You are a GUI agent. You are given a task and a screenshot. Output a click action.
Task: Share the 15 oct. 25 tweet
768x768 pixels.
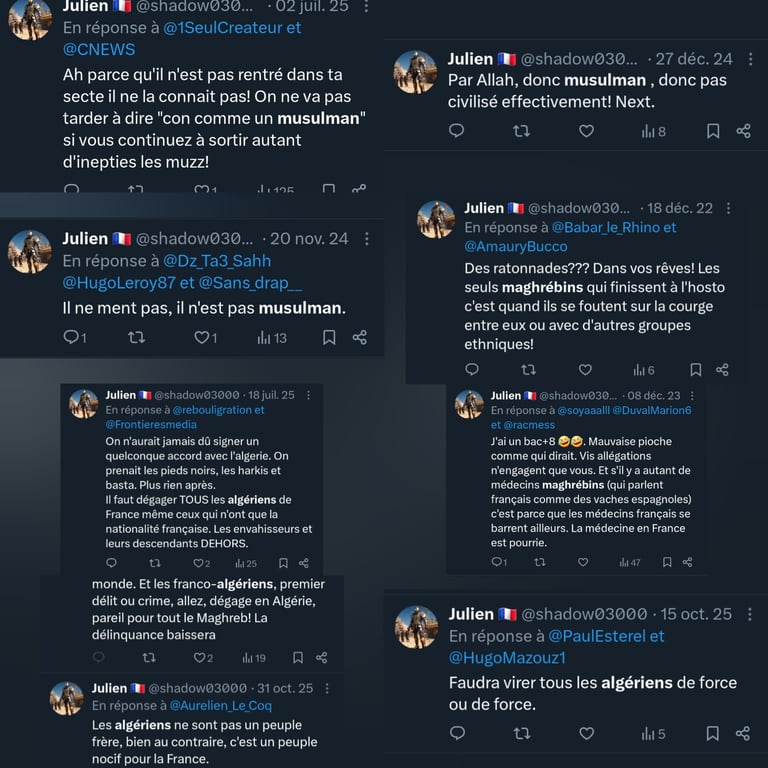743,733
